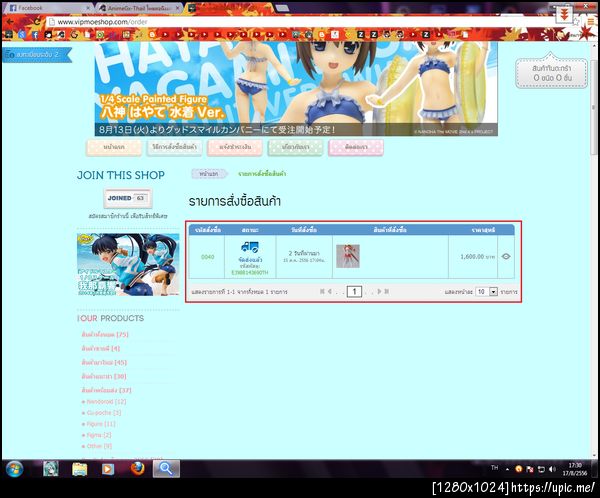Image resolution: width=600 pixels, height=498 pixels.
Task: Click the current page number 1 box
Action: point(354,292)
